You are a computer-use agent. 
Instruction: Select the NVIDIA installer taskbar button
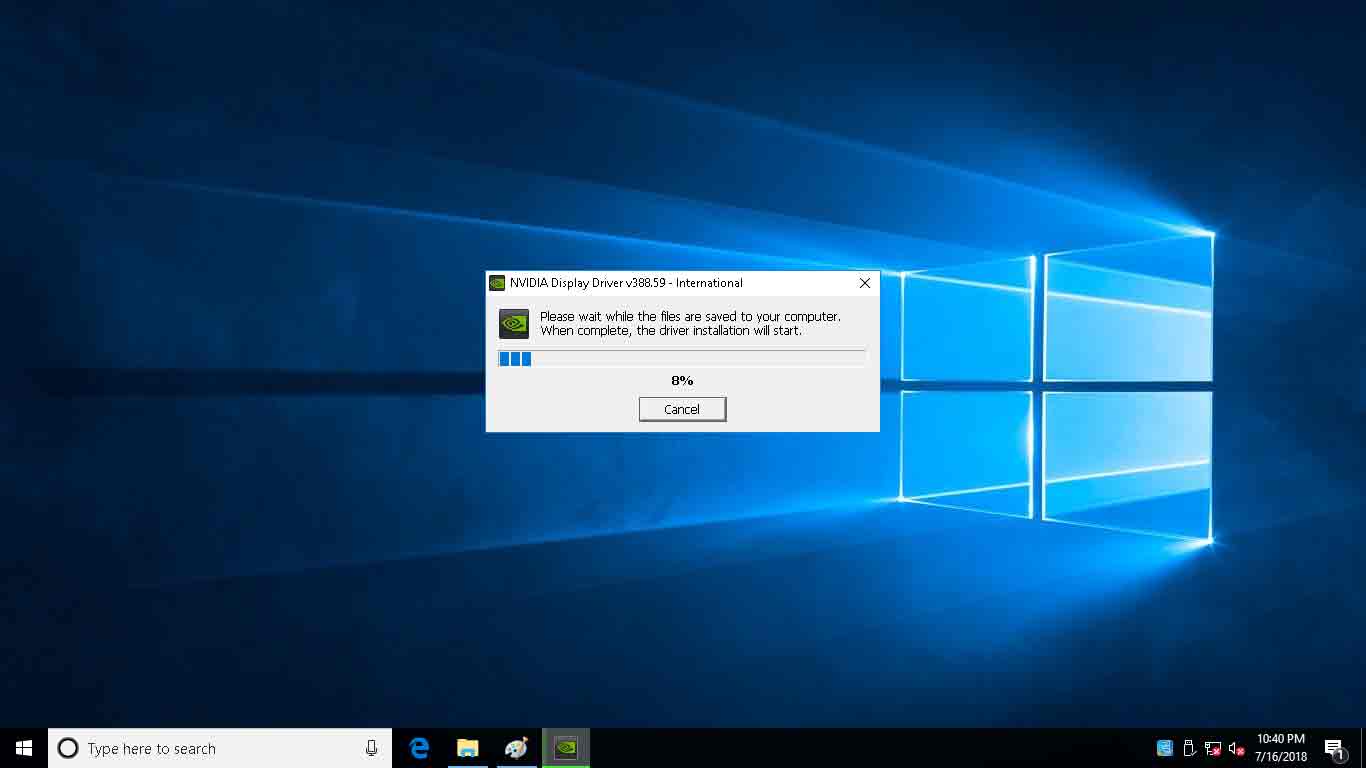pyautogui.click(x=566, y=748)
